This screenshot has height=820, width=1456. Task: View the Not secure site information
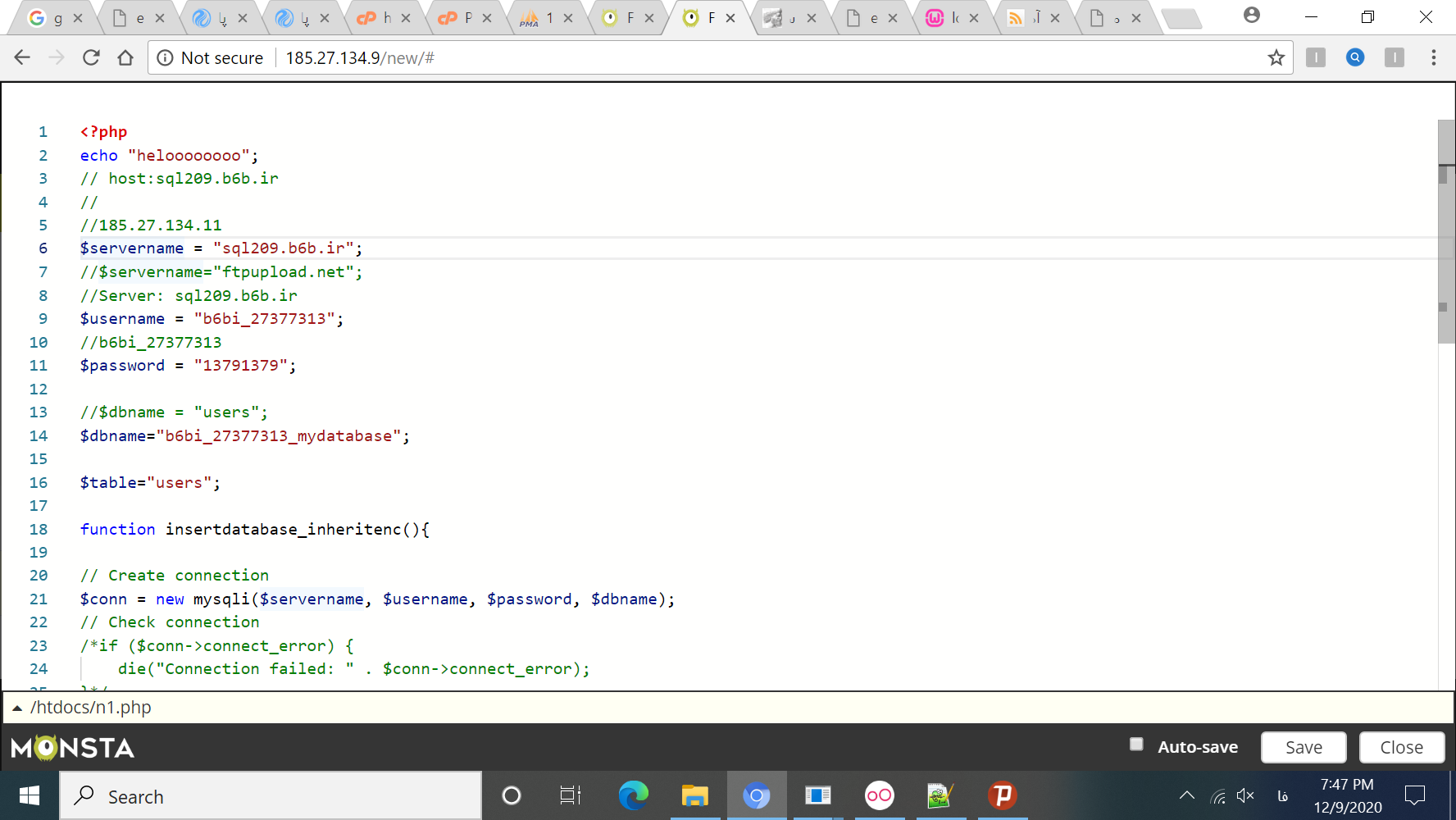pos(210,58)
